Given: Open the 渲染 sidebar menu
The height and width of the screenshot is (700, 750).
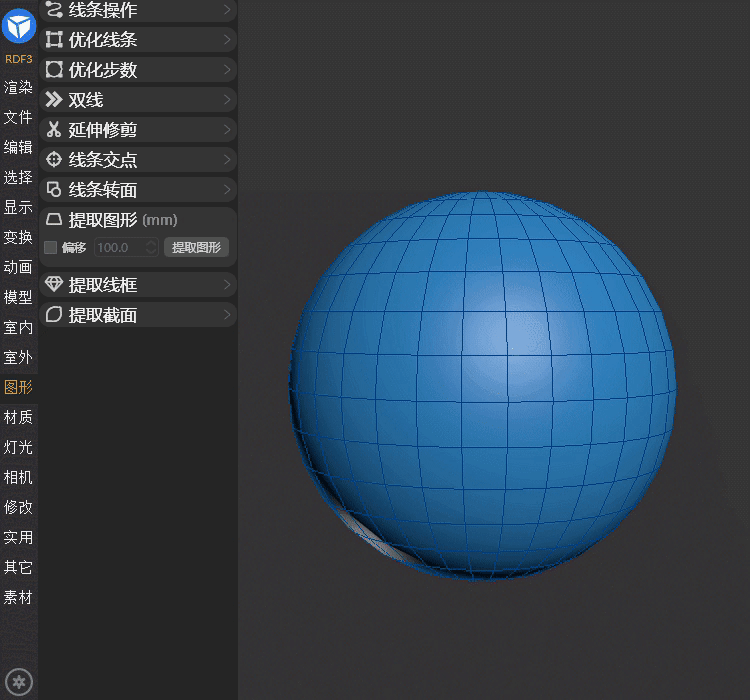Looking at the screenshot, I should [x=18, y=87].
